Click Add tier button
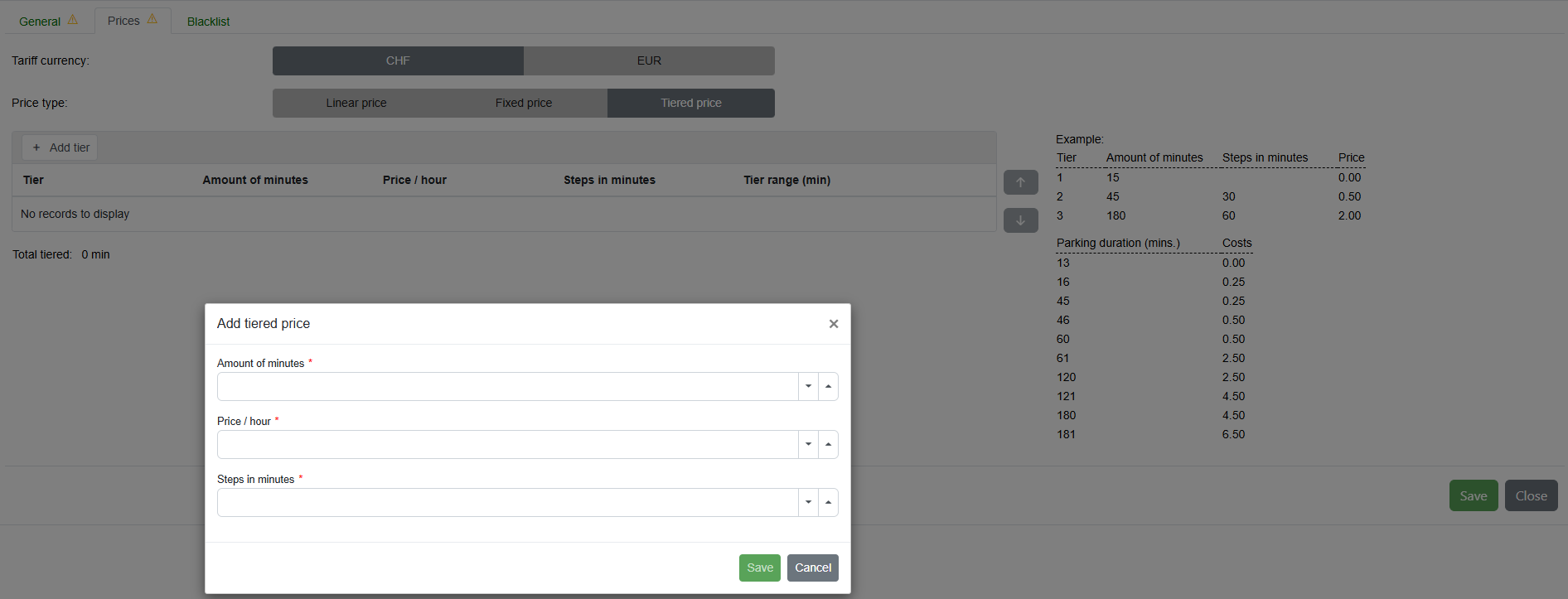The width and height of the screenshot is (1568, 599). tap(60, 147)
